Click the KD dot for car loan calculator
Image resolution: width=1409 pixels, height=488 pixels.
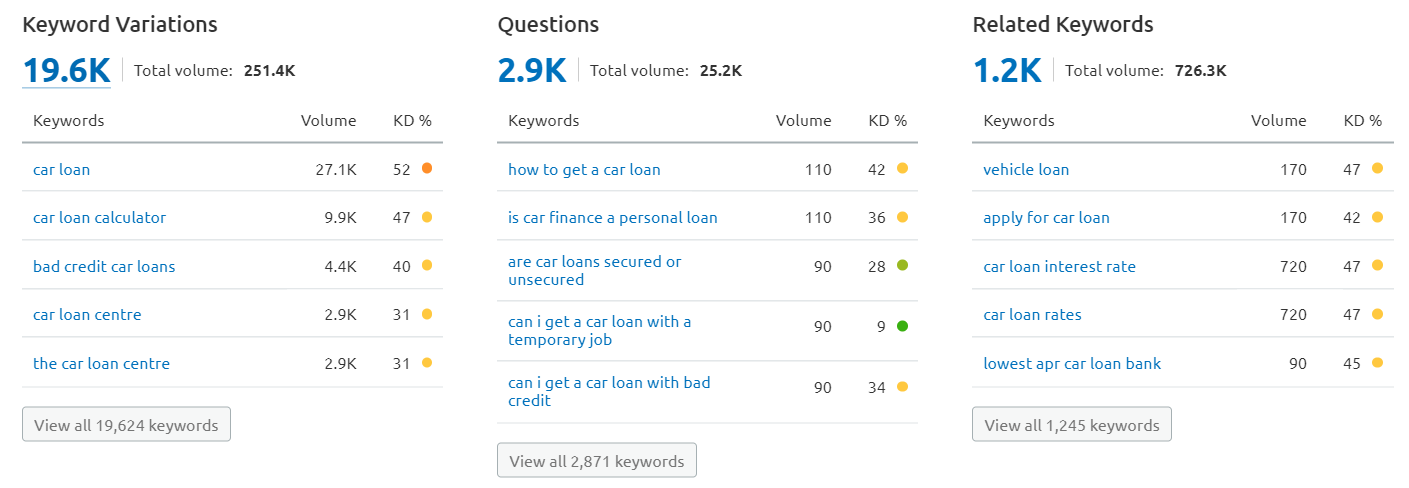click(427, 217)
